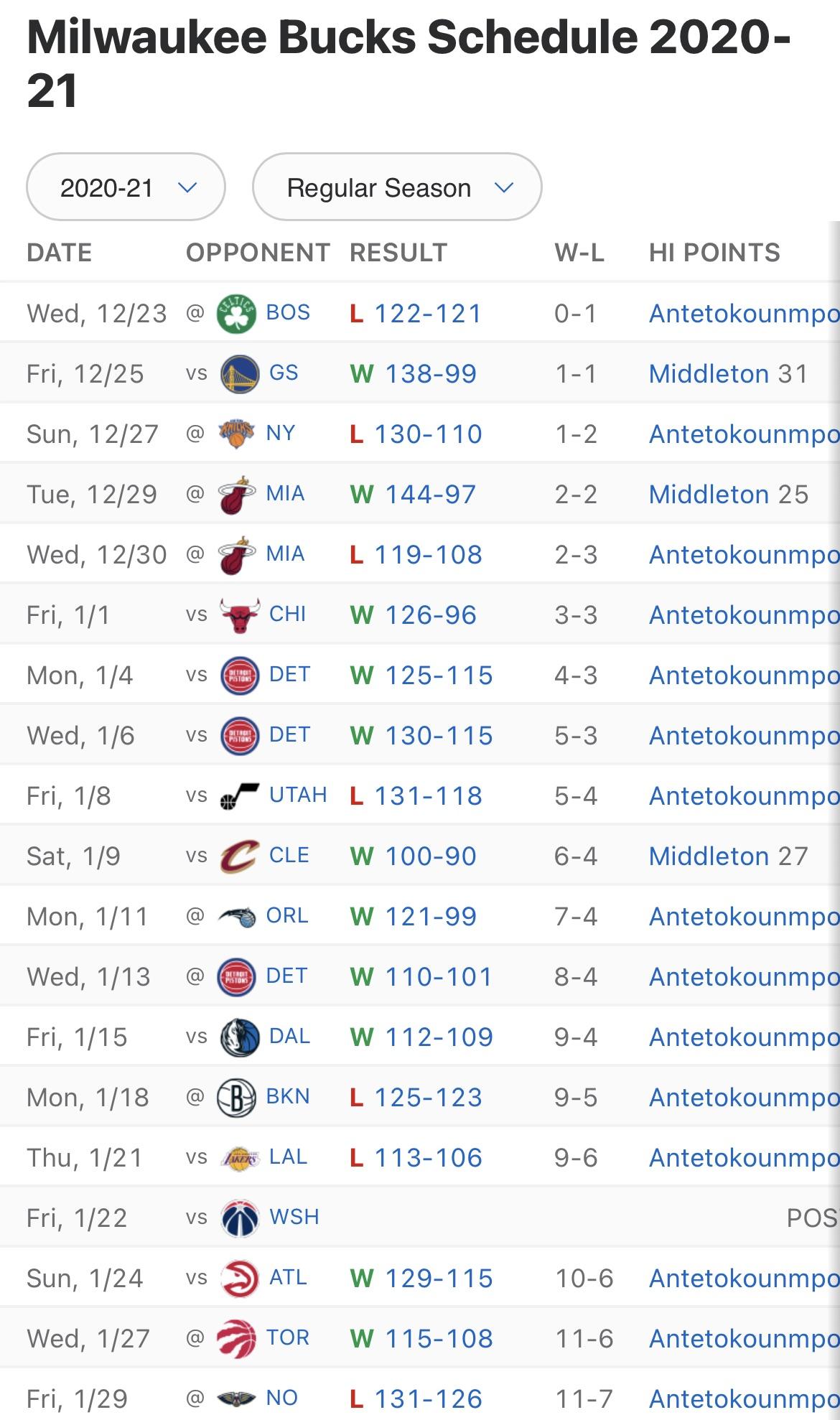840x1420 pixels.
Task: Click the Orlando Magic logo icon
Action: (236, 917)
